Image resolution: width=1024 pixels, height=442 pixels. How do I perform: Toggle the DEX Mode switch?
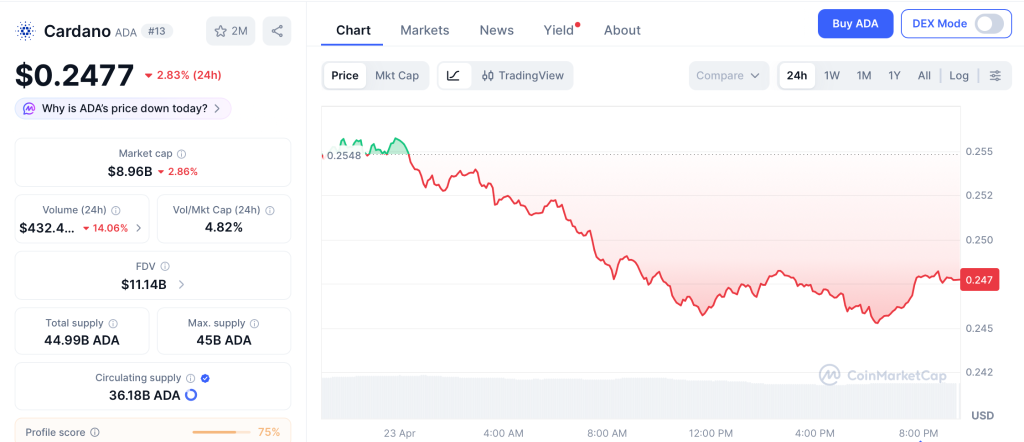click(x=988, y=24)
